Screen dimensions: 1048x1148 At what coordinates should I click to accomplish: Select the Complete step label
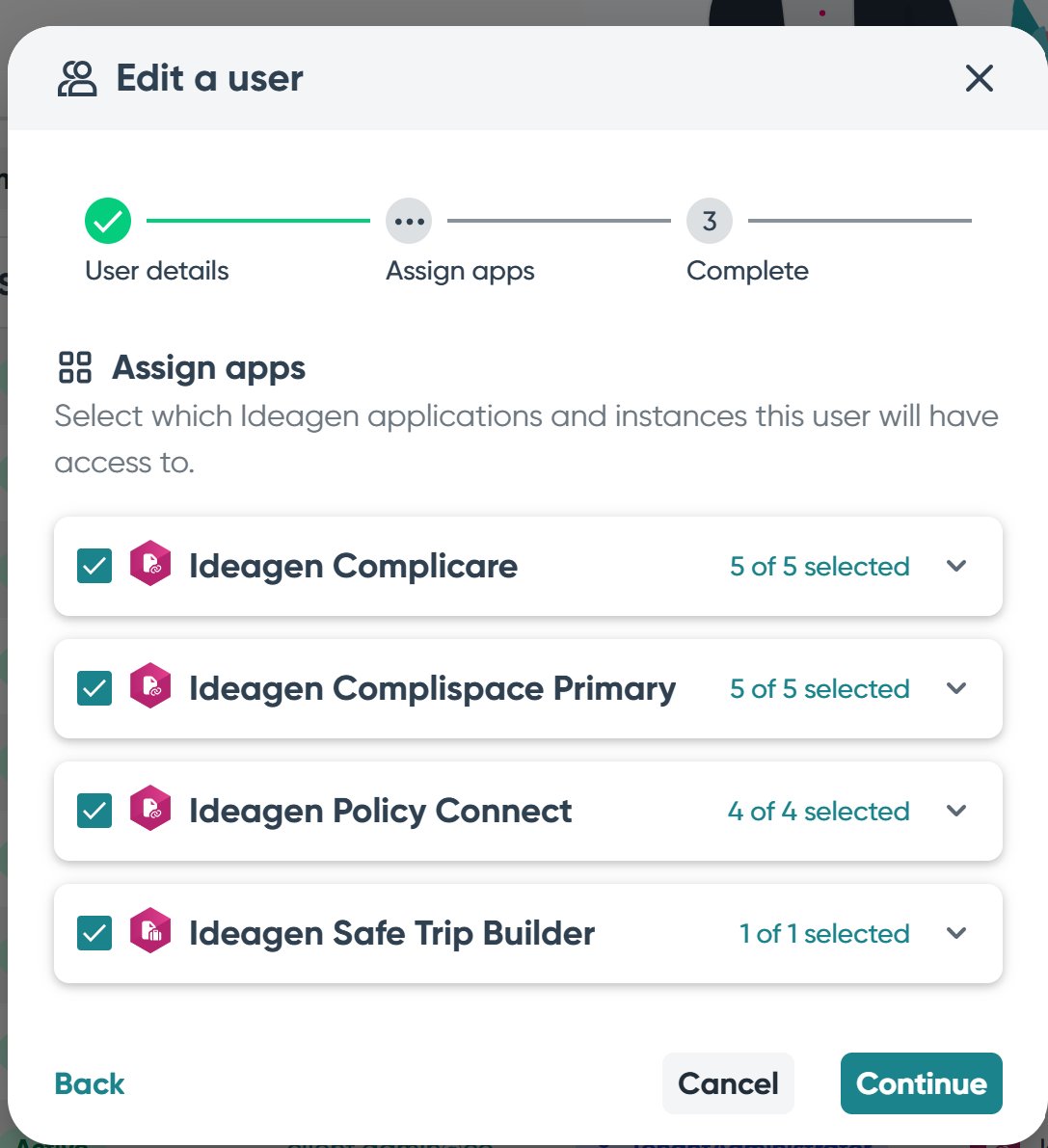(747, 272)
